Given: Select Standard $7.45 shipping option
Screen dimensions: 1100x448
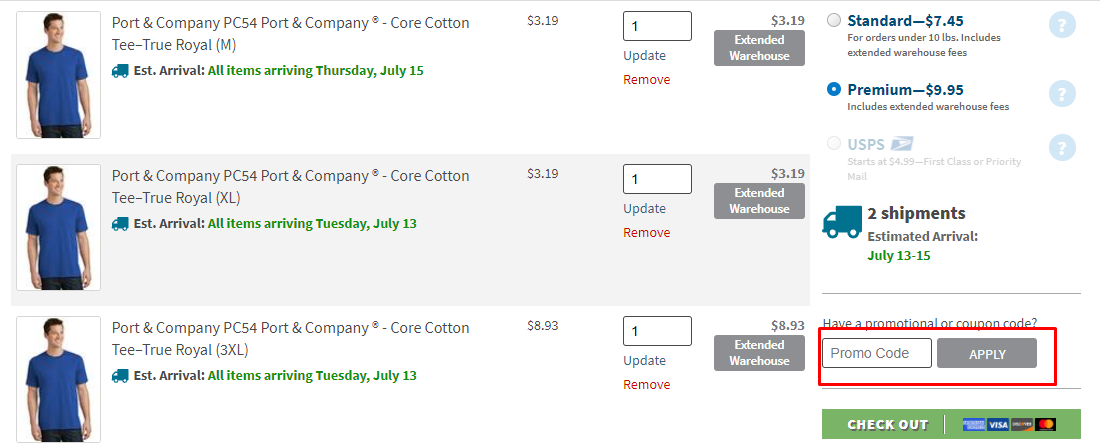Looking at the screenshot, I should click(x=834, y=20).
